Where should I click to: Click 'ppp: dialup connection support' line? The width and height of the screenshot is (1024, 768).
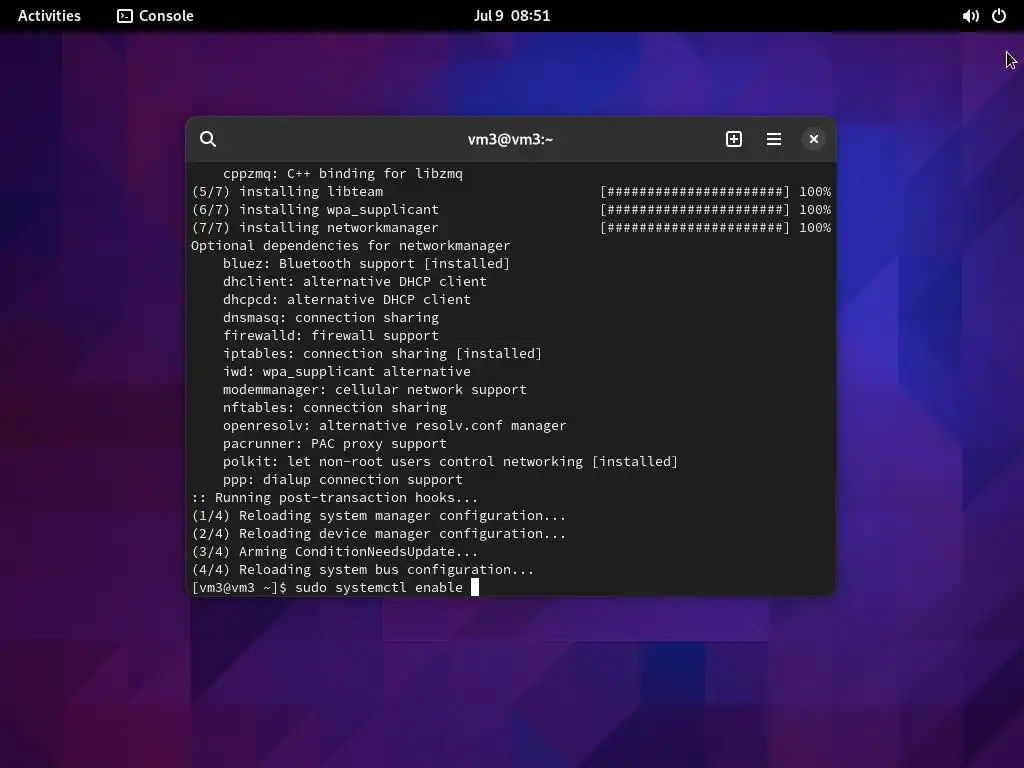(x=343, y=479)
